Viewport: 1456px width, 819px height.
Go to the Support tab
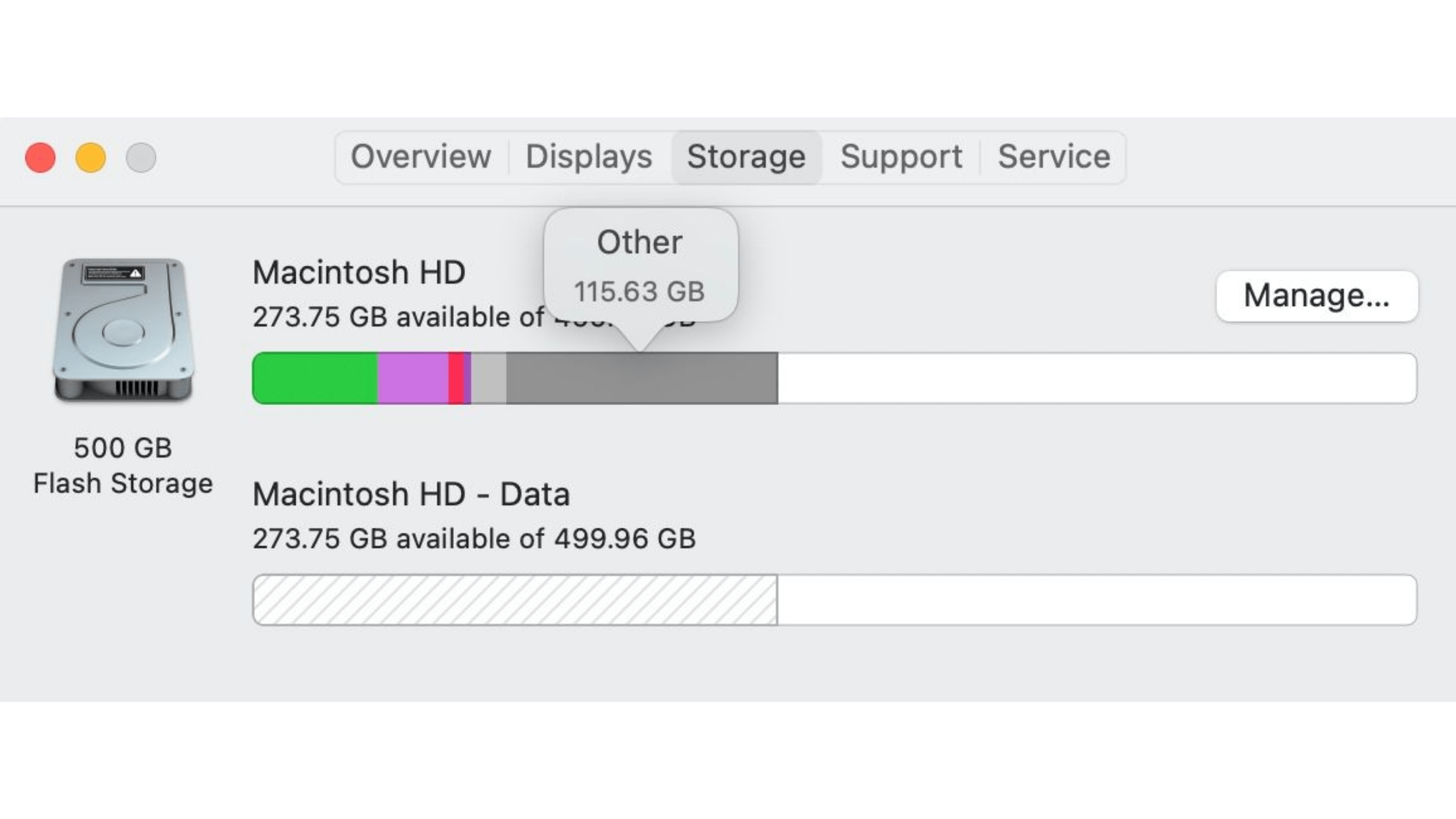tap(901, 157)
